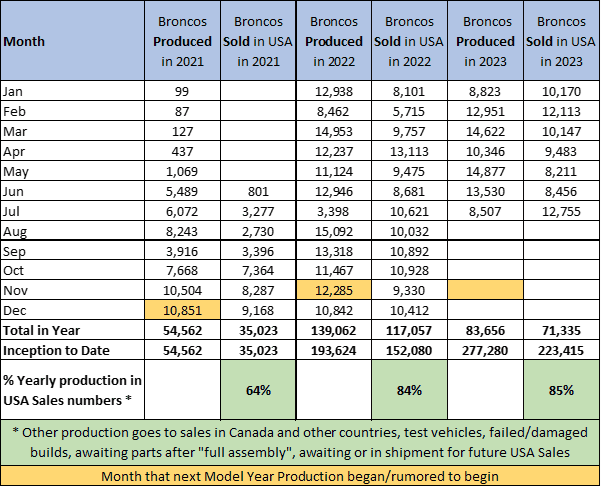
Task: Click the 'Other production goes to sales' footnote
Action: (x=300, y=443)
